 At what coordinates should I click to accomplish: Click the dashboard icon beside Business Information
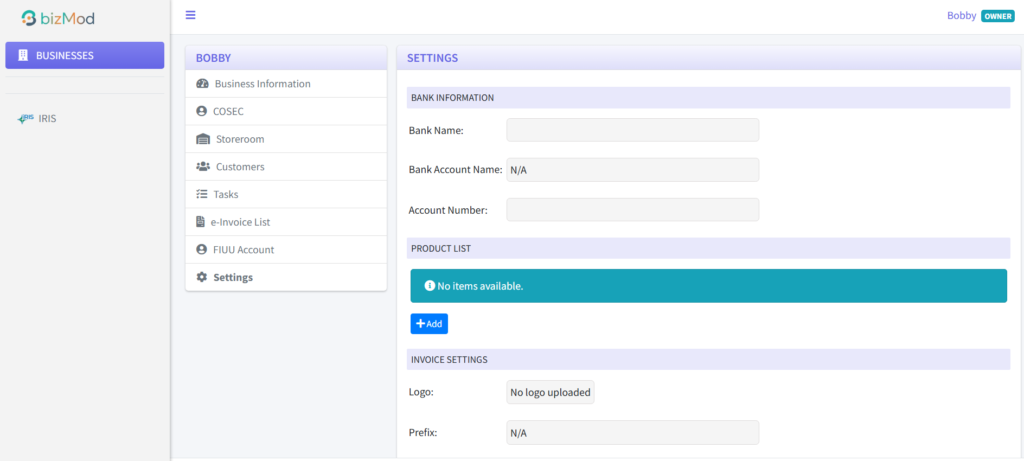point(202,84)
